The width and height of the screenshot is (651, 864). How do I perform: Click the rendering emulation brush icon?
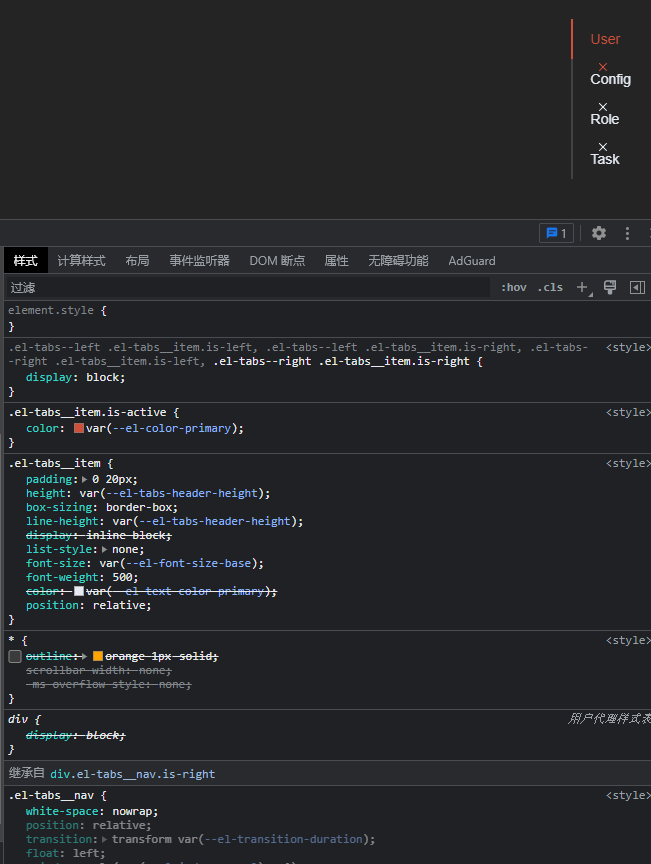[610, 287]
